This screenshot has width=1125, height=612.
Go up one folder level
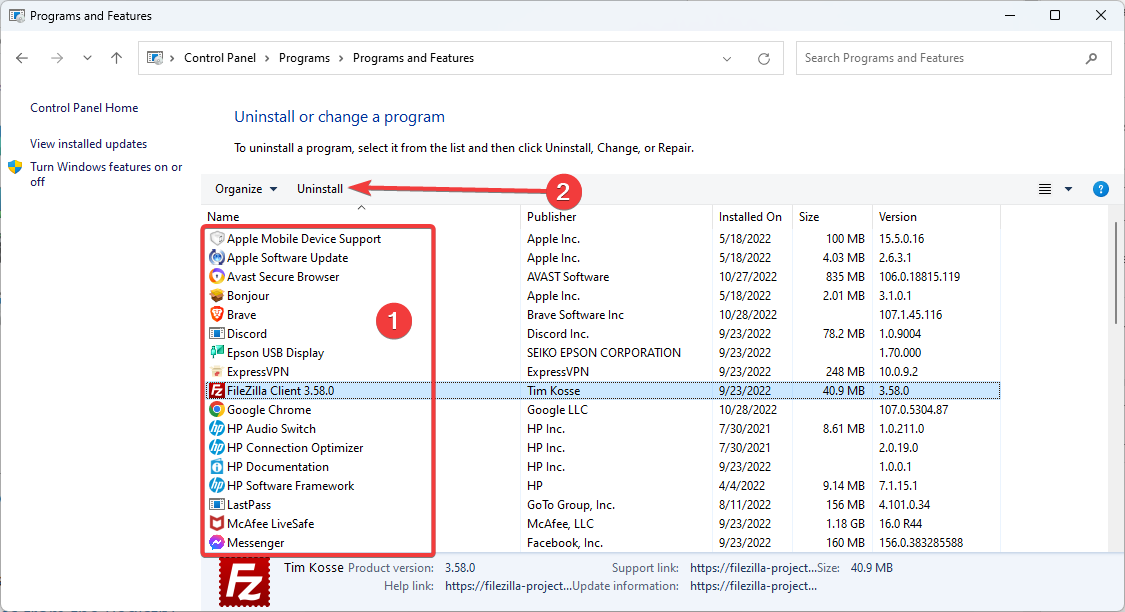pos(116,58)
